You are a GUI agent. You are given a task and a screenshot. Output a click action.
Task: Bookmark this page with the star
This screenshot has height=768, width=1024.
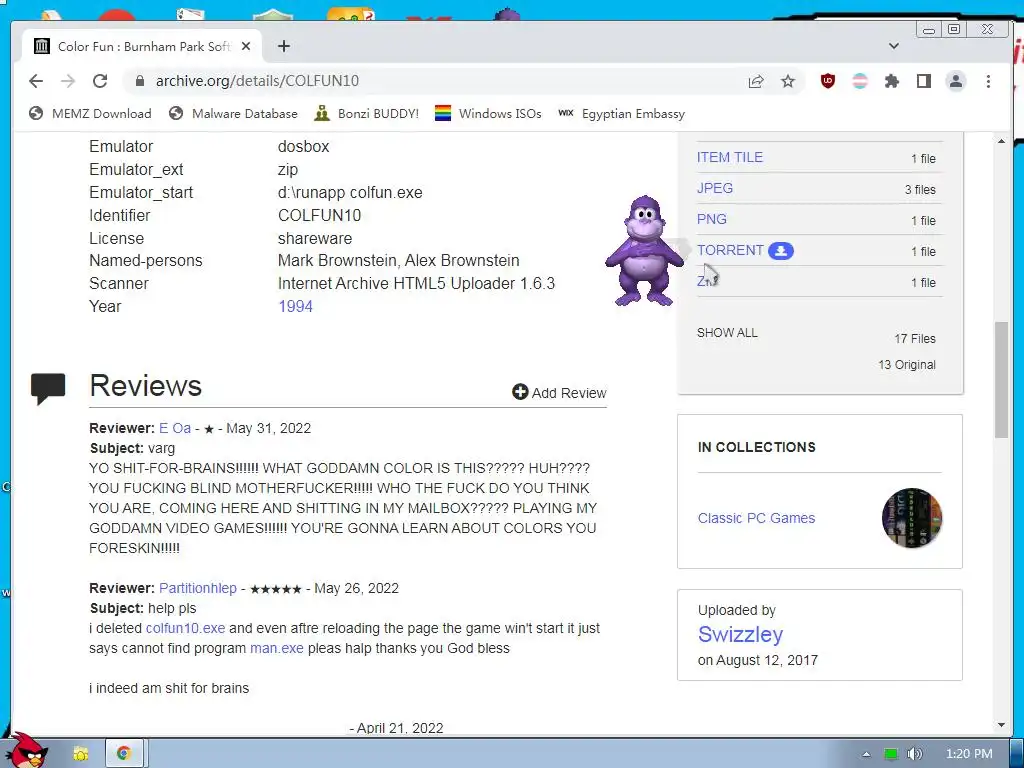coord(788,81)
